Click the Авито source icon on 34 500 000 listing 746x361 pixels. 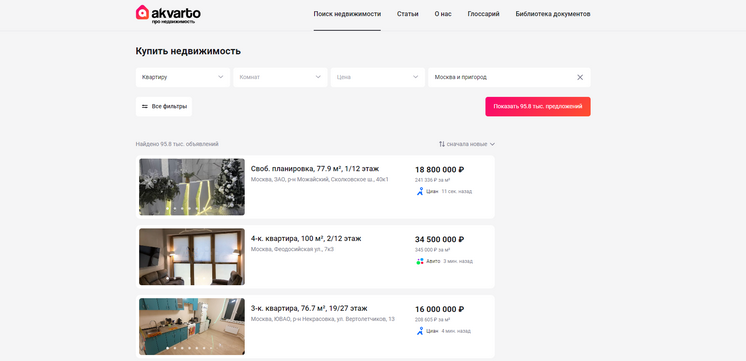coord(420,261)
